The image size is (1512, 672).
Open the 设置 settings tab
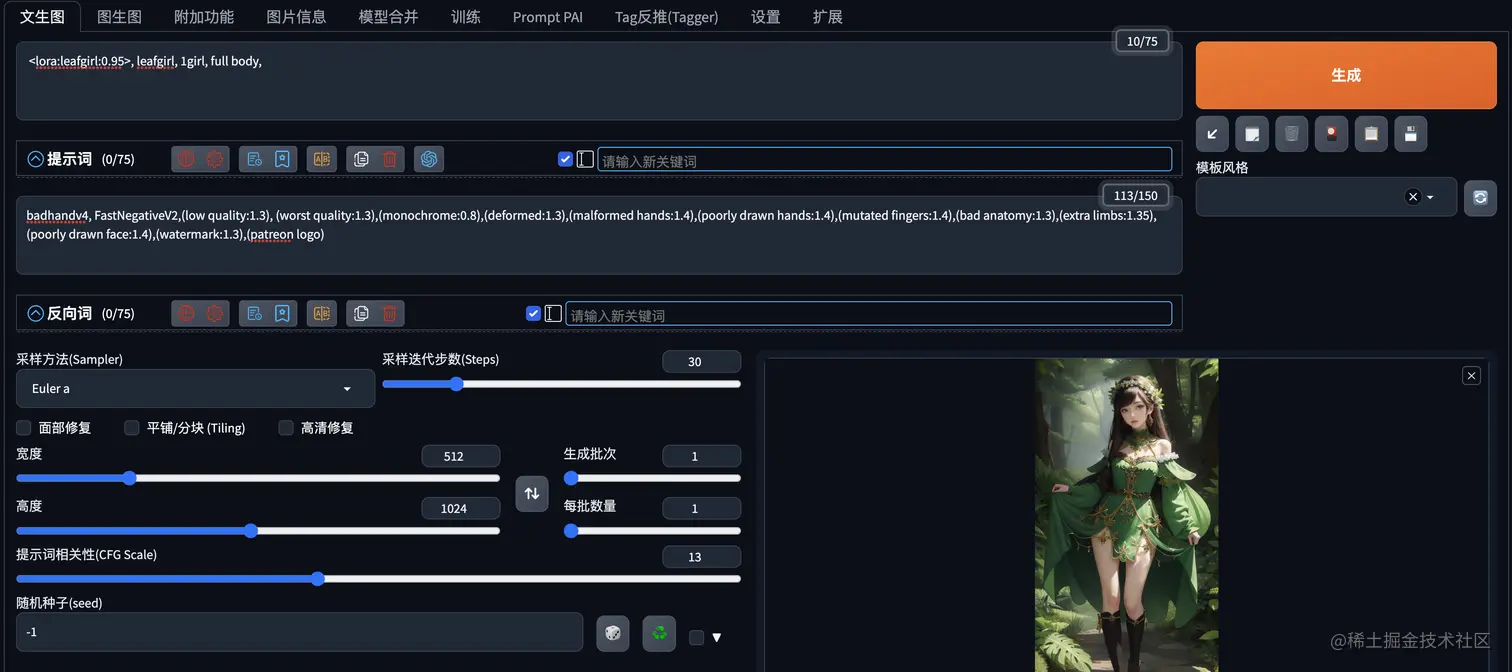[765, 16]
